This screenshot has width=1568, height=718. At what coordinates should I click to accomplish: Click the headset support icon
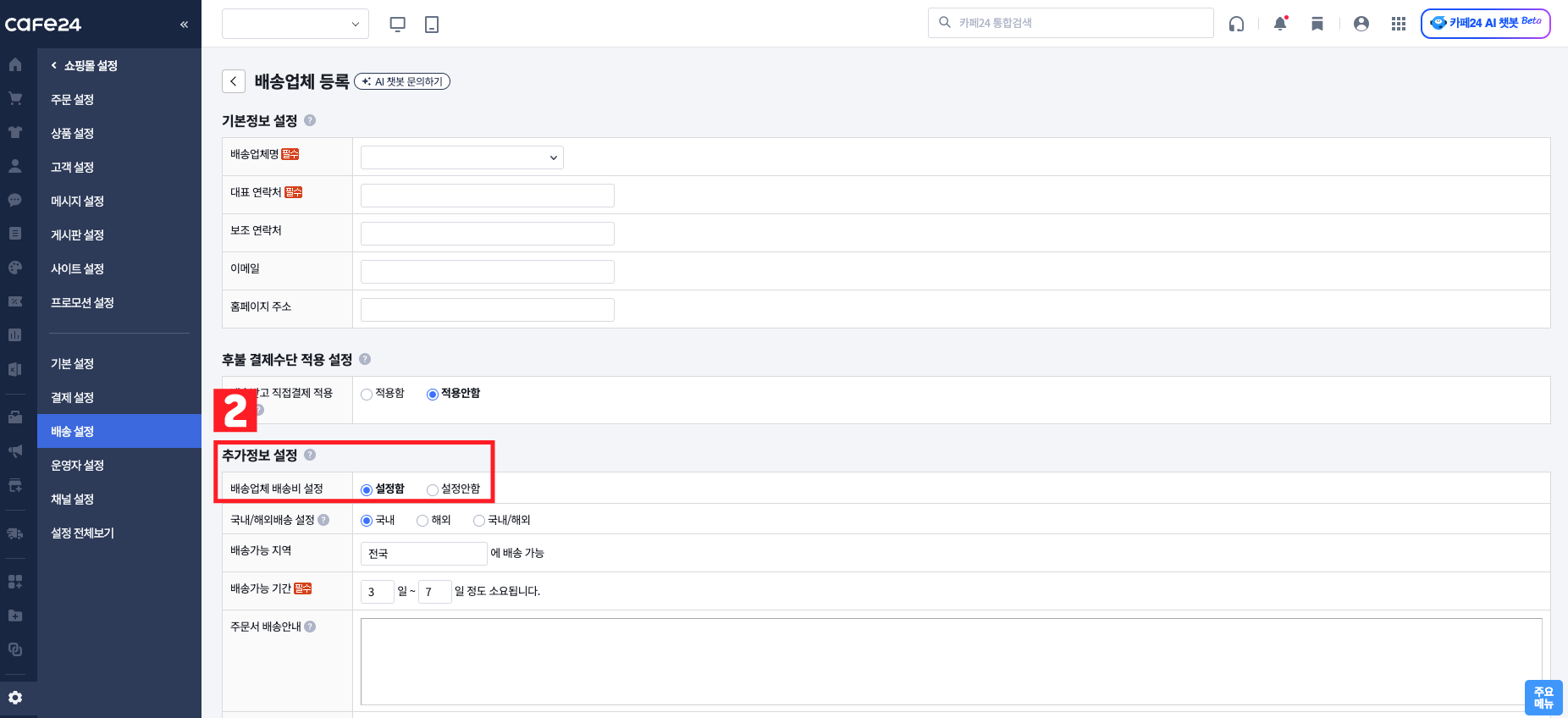point(1236,24)
